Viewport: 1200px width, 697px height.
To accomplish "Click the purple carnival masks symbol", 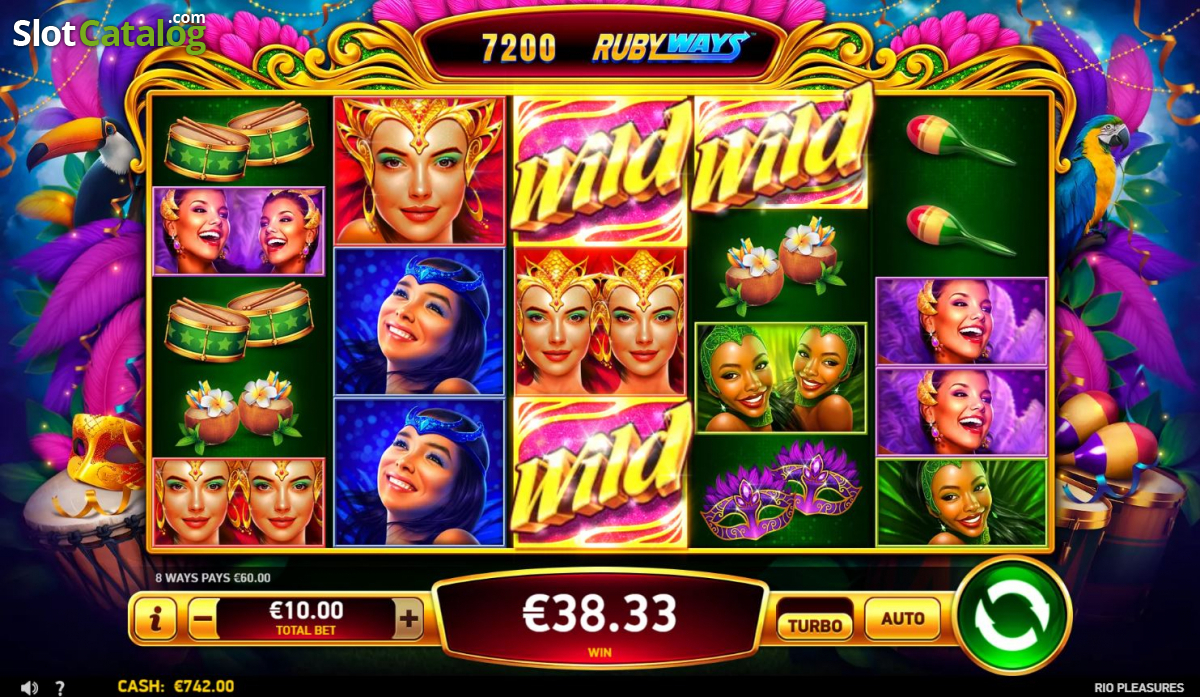I will click(x=781, y=491).
